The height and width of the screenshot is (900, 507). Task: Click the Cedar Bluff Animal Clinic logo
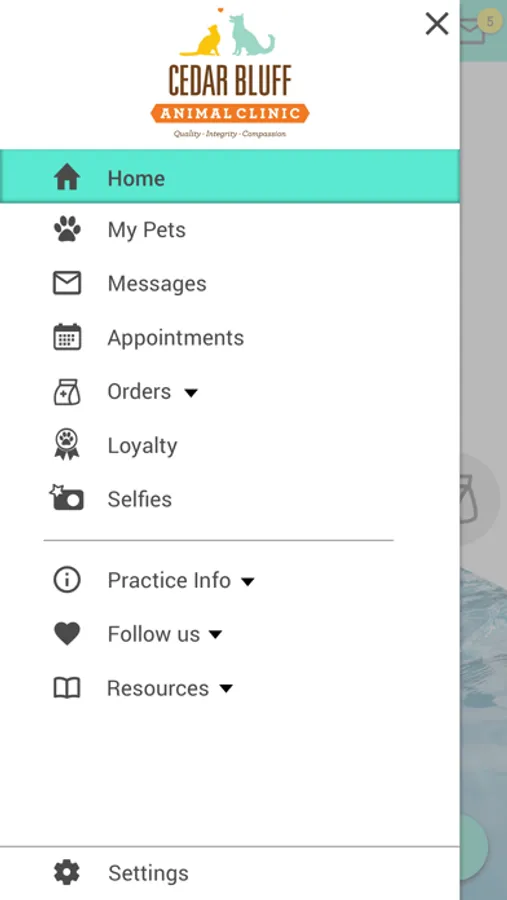tap(230, 73)
